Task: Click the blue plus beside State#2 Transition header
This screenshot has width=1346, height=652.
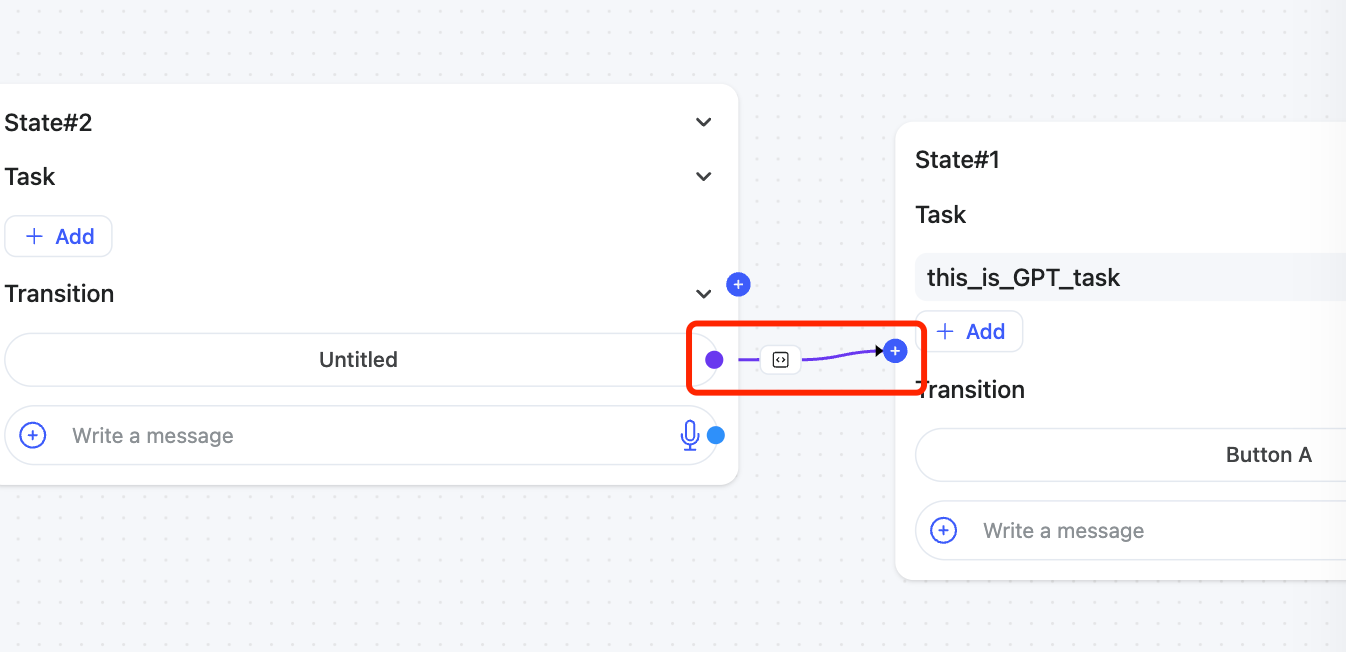Action: [738, 285]
